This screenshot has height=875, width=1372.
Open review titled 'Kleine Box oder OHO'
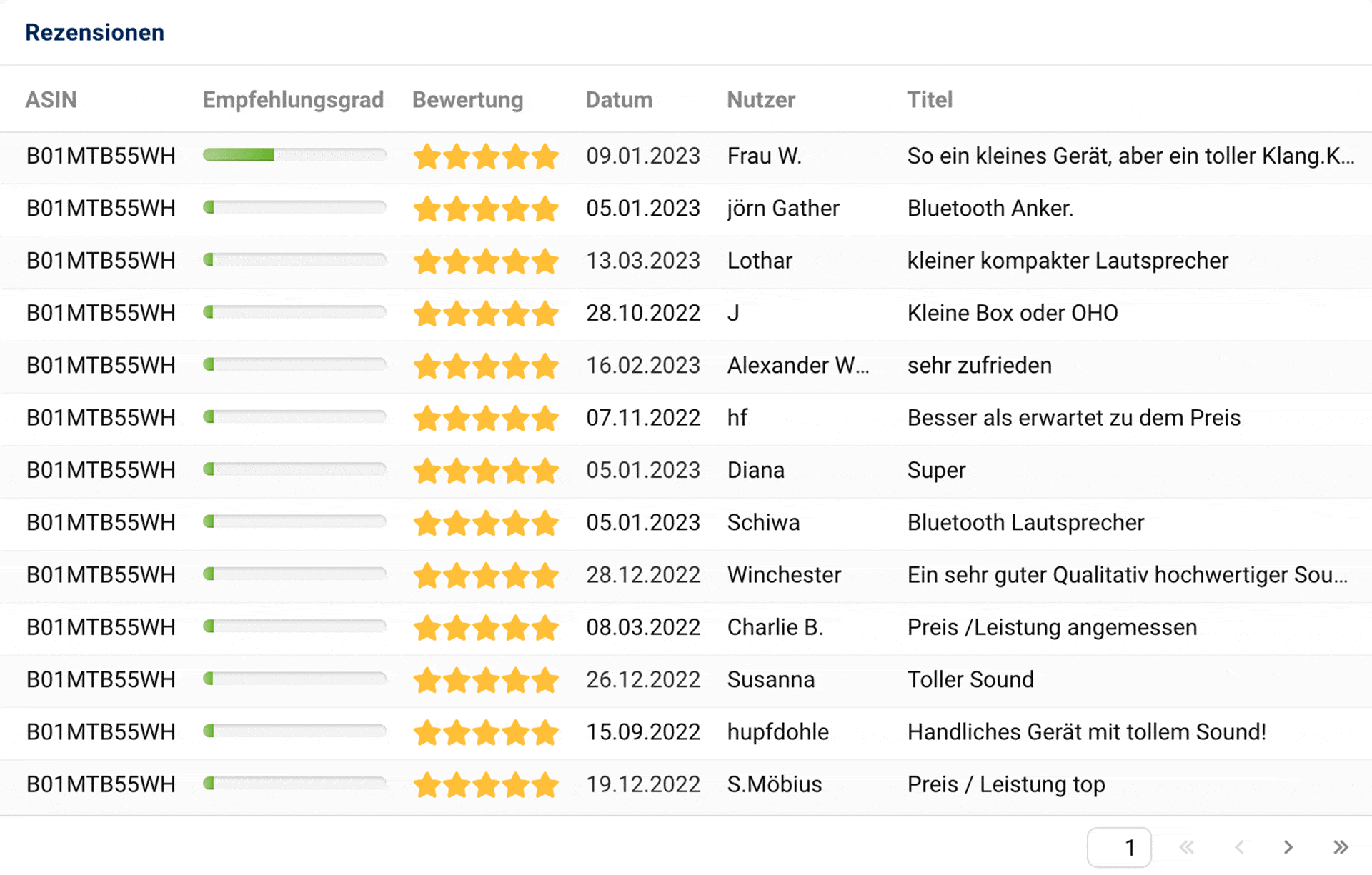pos(1012,313)
